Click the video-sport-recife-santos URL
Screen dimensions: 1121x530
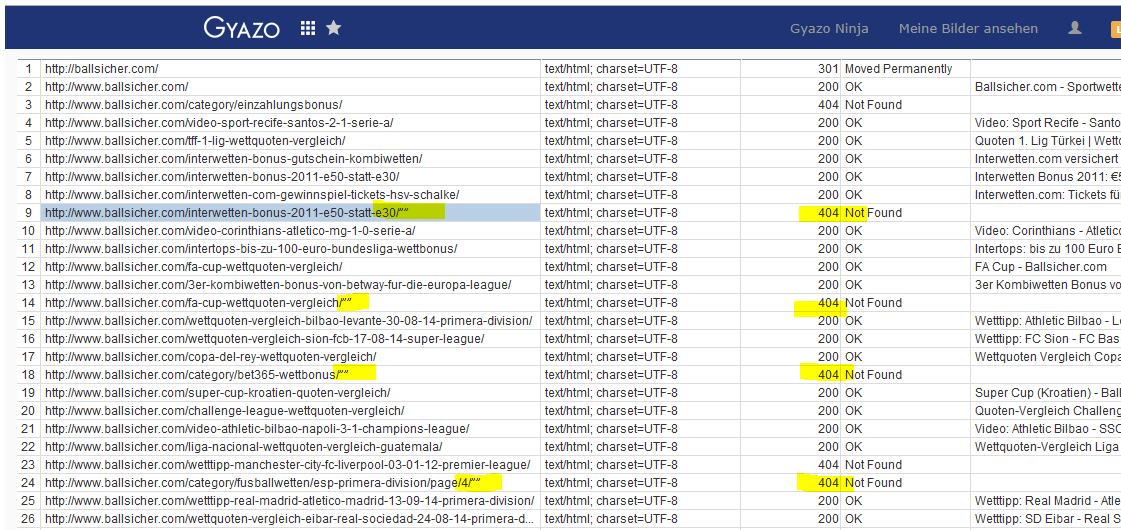(x=219, y=122)
